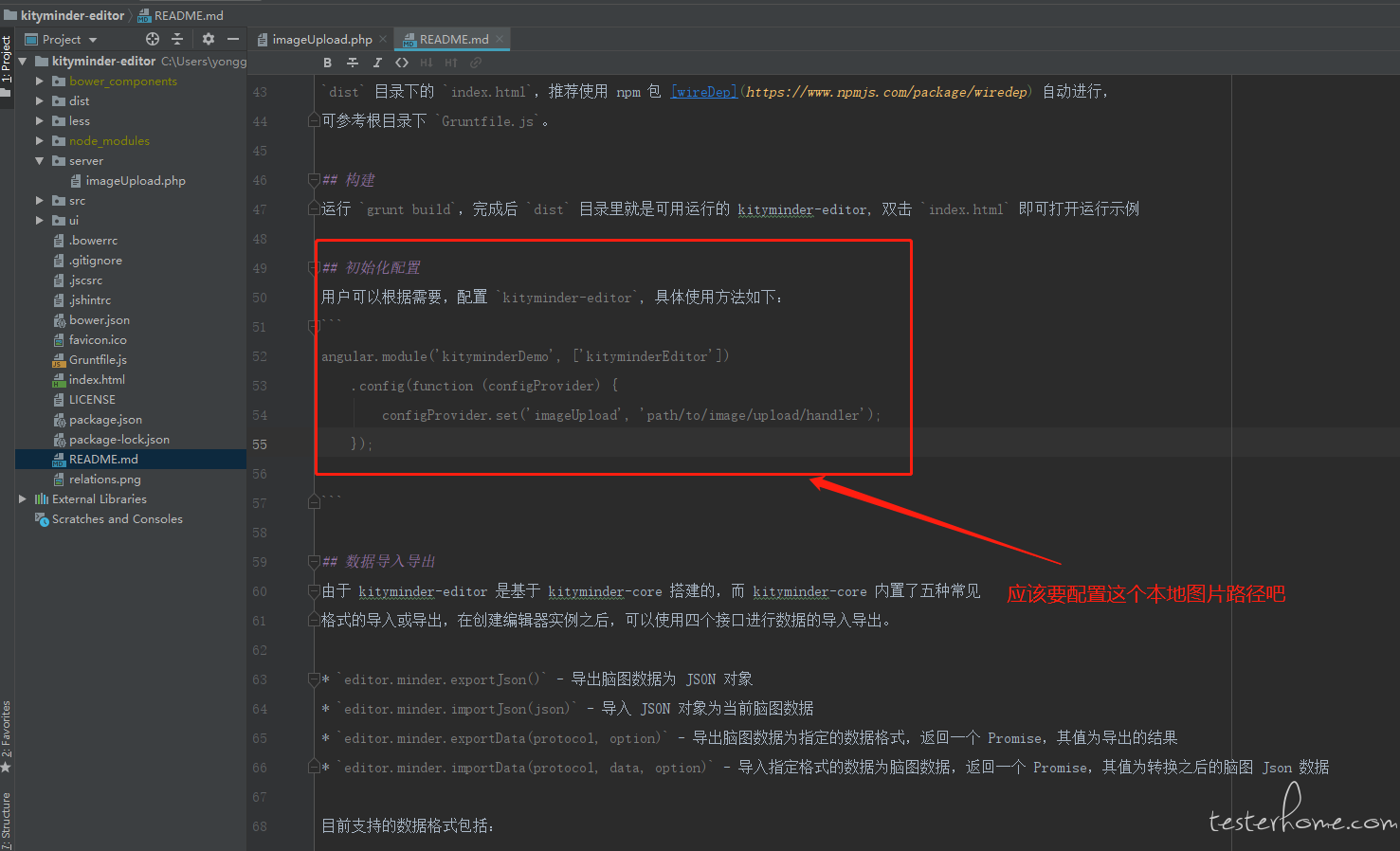The image size is (1400, 851).
Task: Toggle italic markdown formatting
Action: 376,63
